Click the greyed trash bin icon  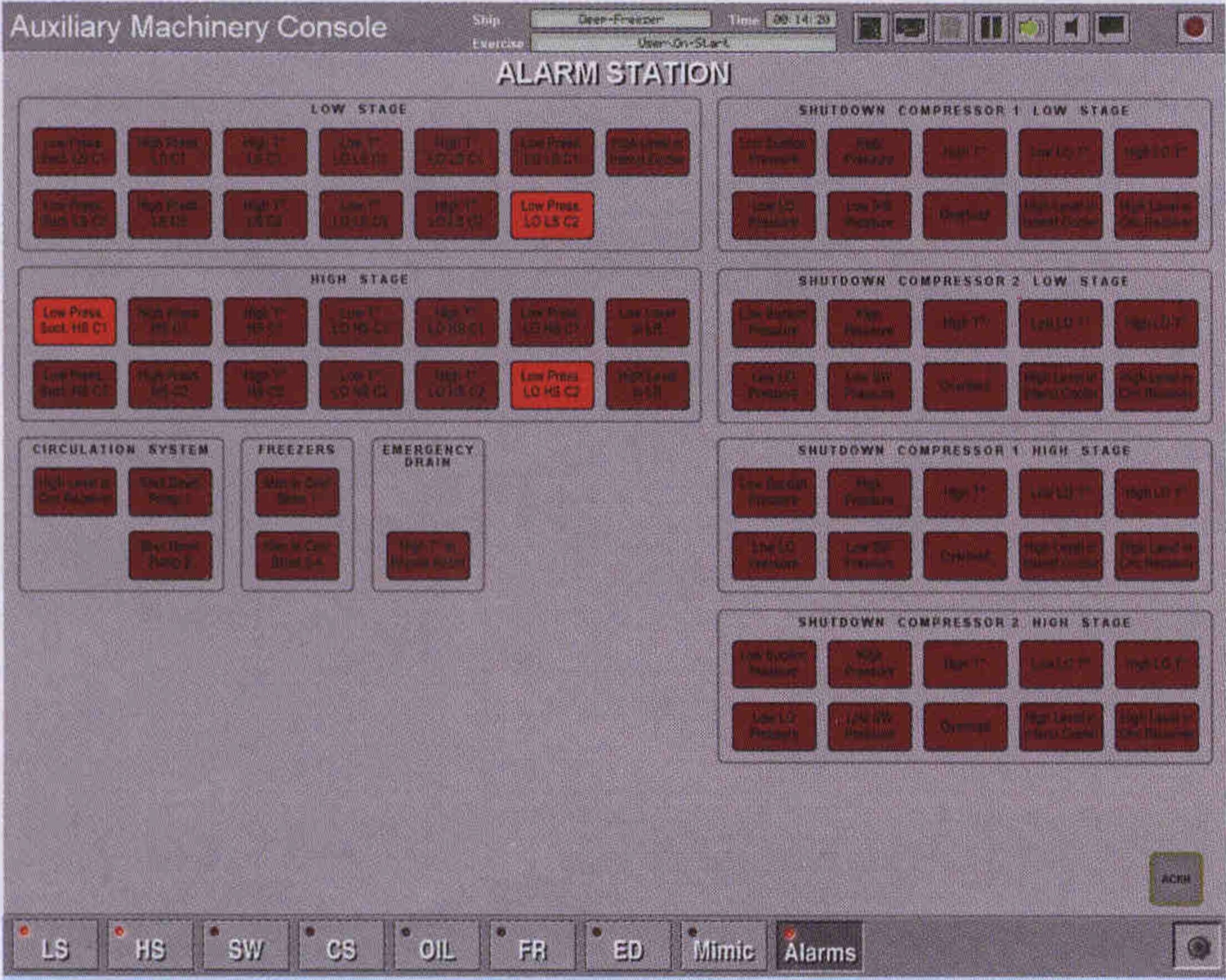point(950,28)
